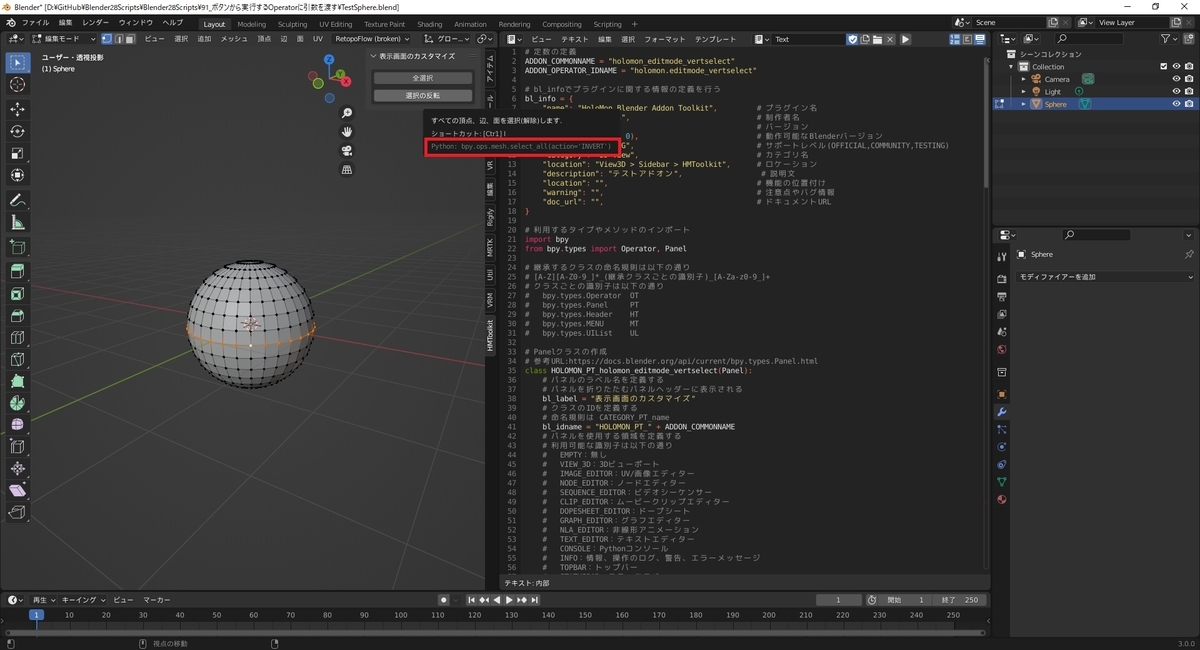Image resolution: width=1200 pixels, height=650 pixels.
Task: Switch to the Sculpting workspace tab
Action: [293, 24]
